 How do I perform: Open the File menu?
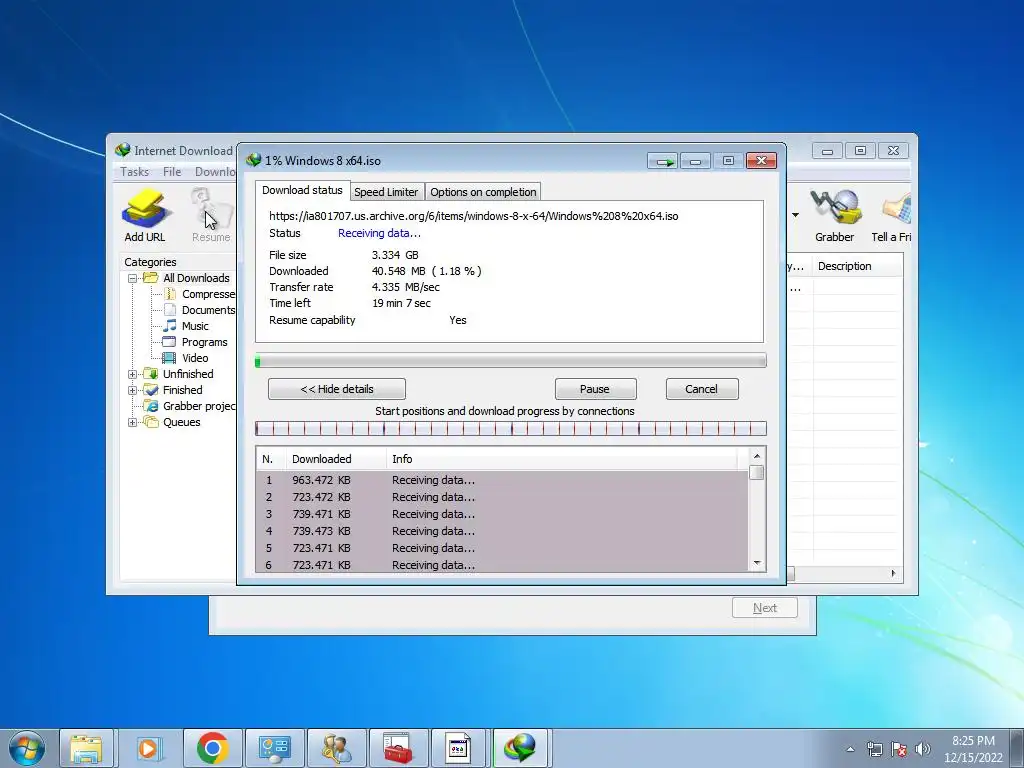pyautogui.click(x=172, y=172)
